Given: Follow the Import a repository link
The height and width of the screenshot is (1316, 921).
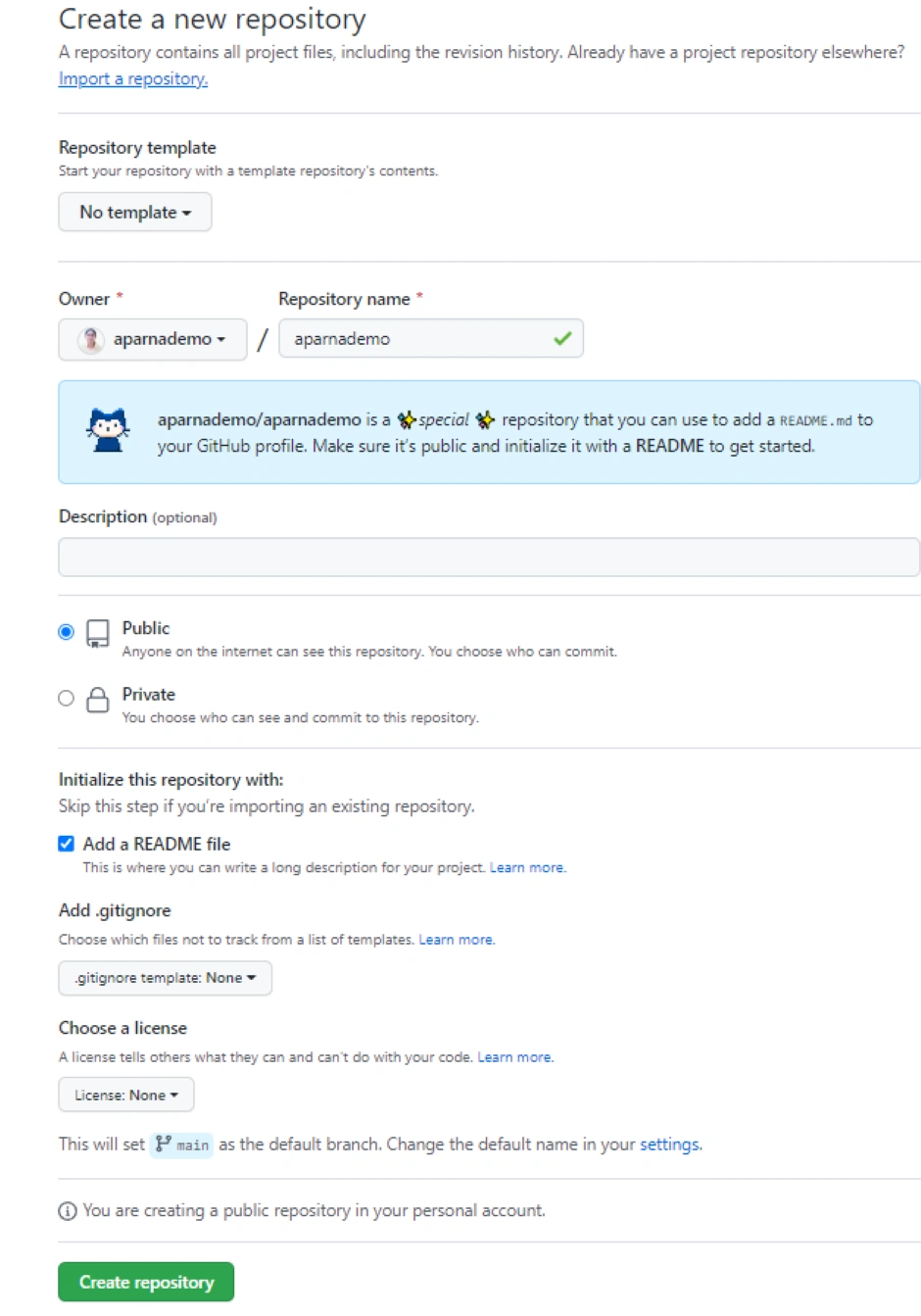Looking at the screenshot, I should 133,79.
